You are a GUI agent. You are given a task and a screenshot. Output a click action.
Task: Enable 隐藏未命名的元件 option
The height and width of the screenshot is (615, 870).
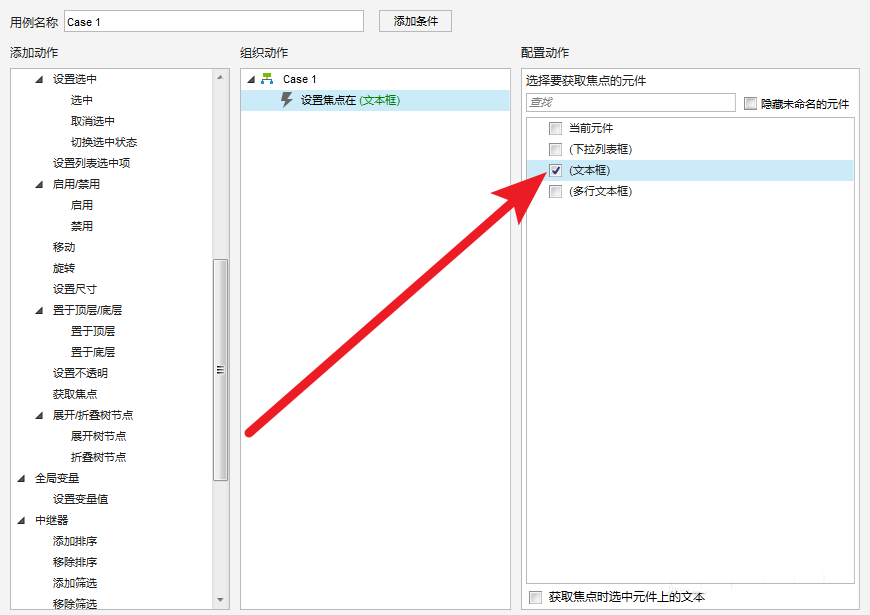coord(749,102)
